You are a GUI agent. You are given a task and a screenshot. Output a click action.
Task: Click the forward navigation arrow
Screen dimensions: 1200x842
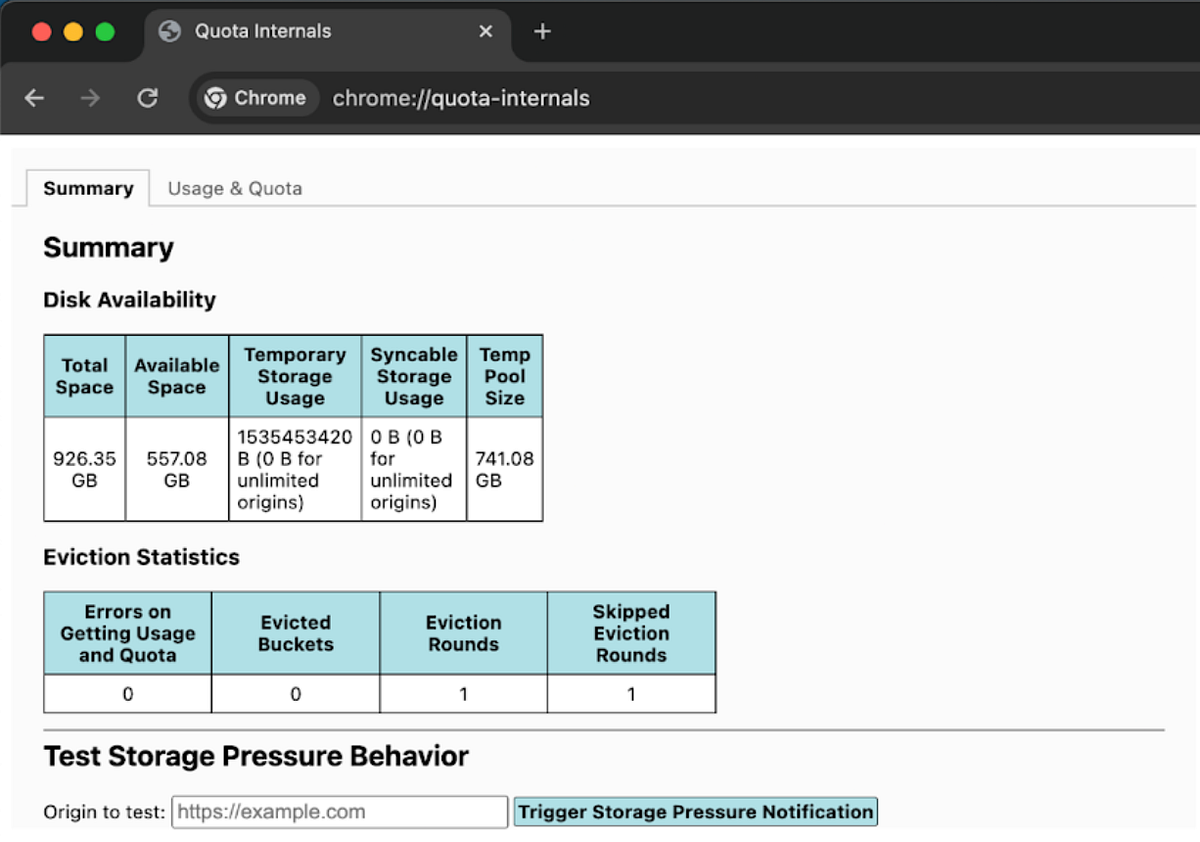[x=89, y=97]
